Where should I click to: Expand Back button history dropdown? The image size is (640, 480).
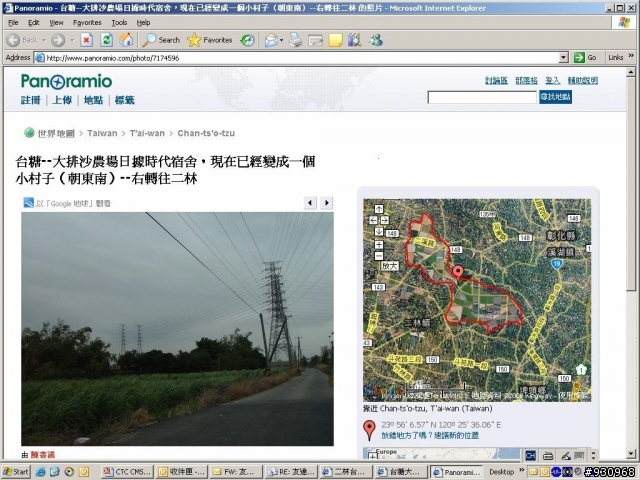44,40
